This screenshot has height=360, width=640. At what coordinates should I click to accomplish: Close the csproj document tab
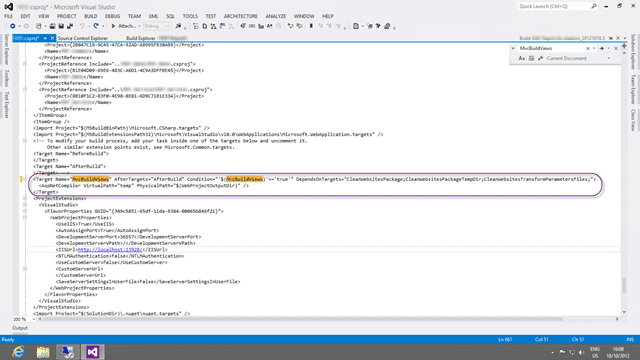pos(52,38)
